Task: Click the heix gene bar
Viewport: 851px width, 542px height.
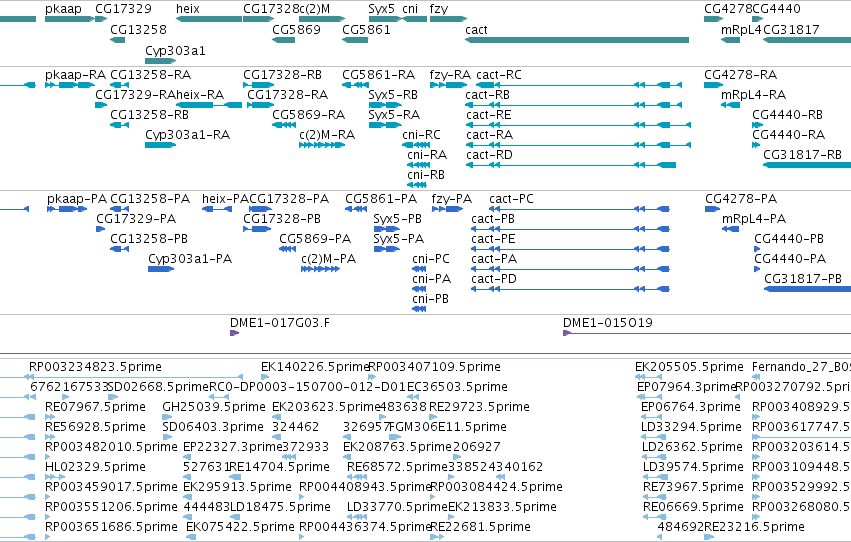Action: (x=209, y=19)
